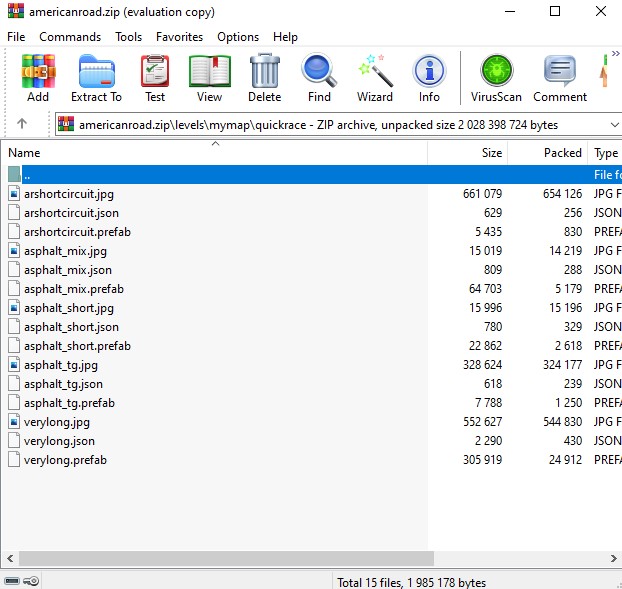This screenshot has height=589, width=622.
Task: Run the Test archive tool
Action: point(155,78)
